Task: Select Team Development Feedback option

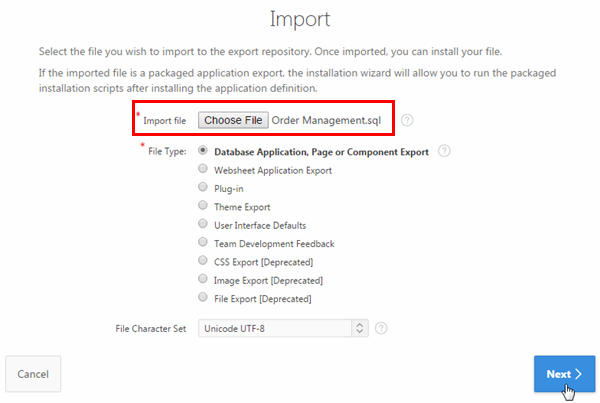Action: [x=204, y=243]
